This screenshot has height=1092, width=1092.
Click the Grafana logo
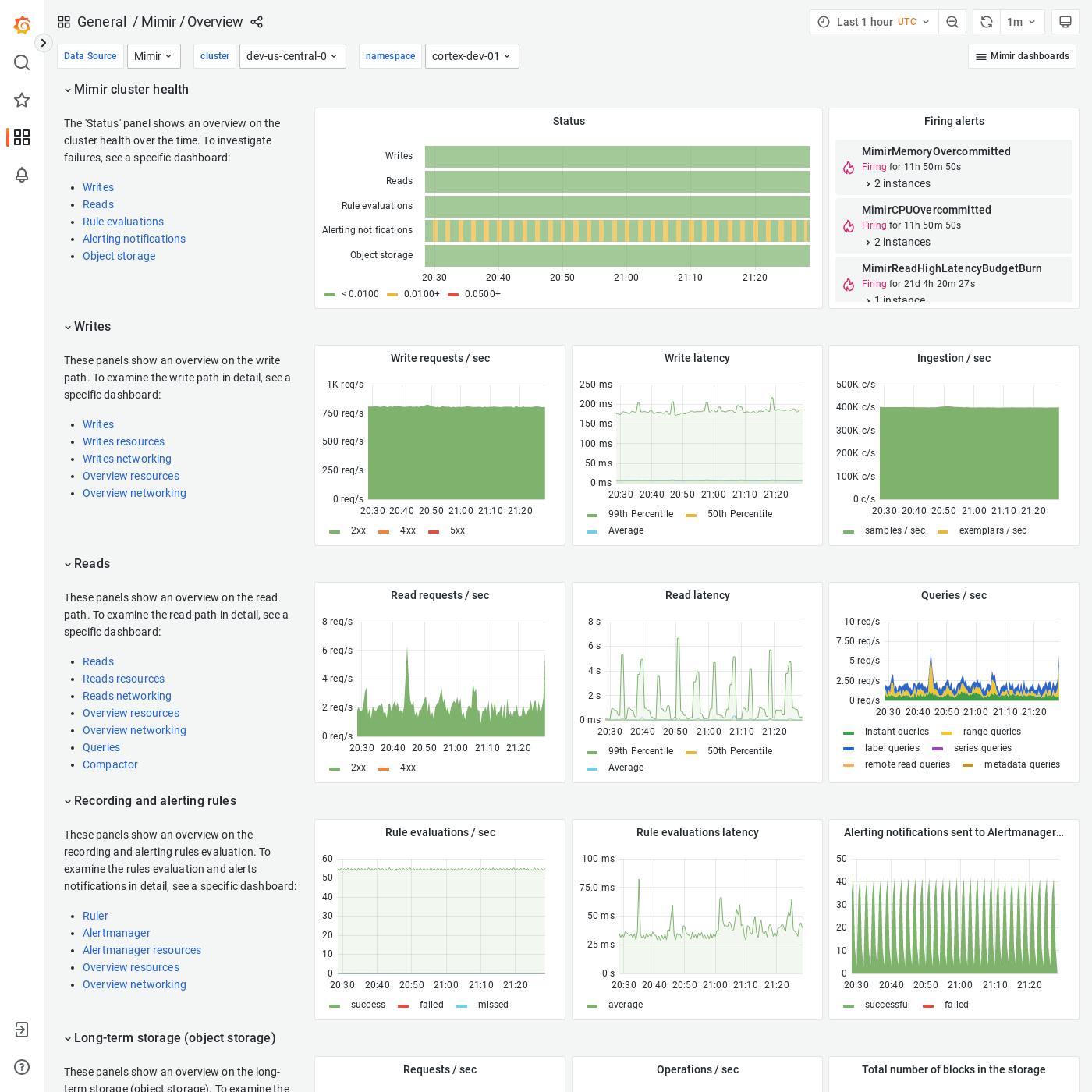click(22, 24)
